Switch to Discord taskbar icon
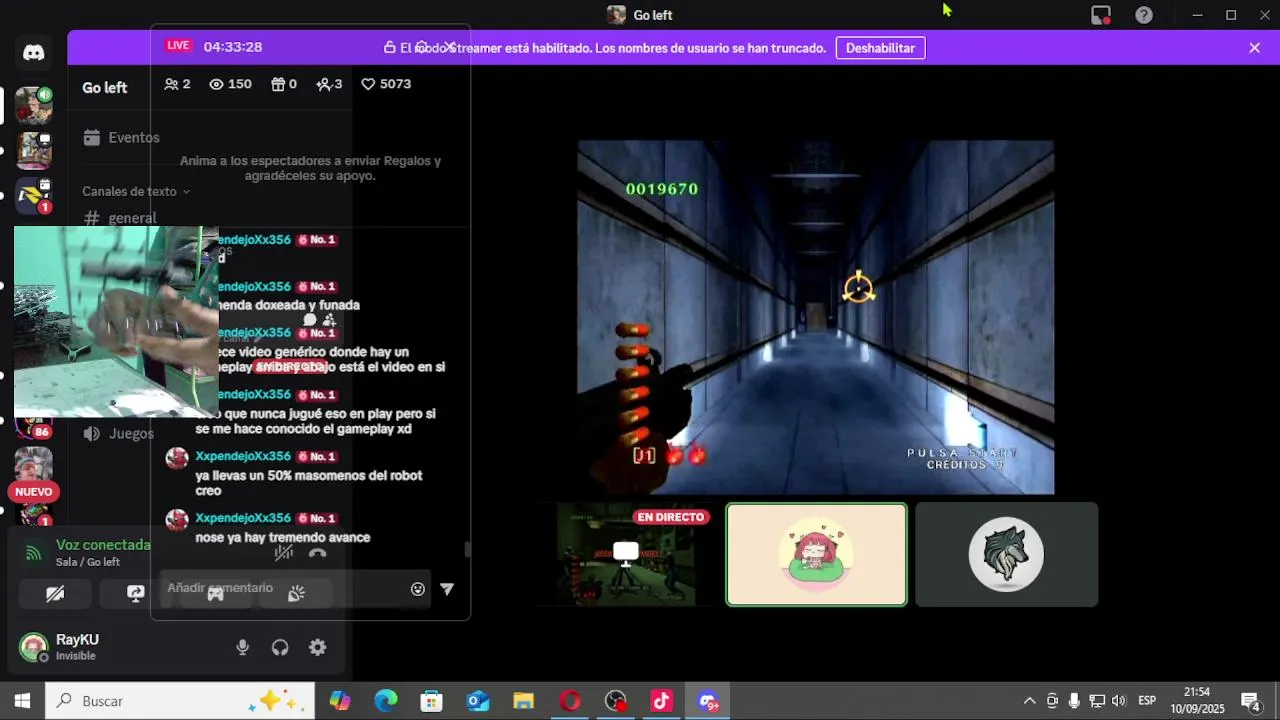The image size is (1280, 720). (708, 701)
